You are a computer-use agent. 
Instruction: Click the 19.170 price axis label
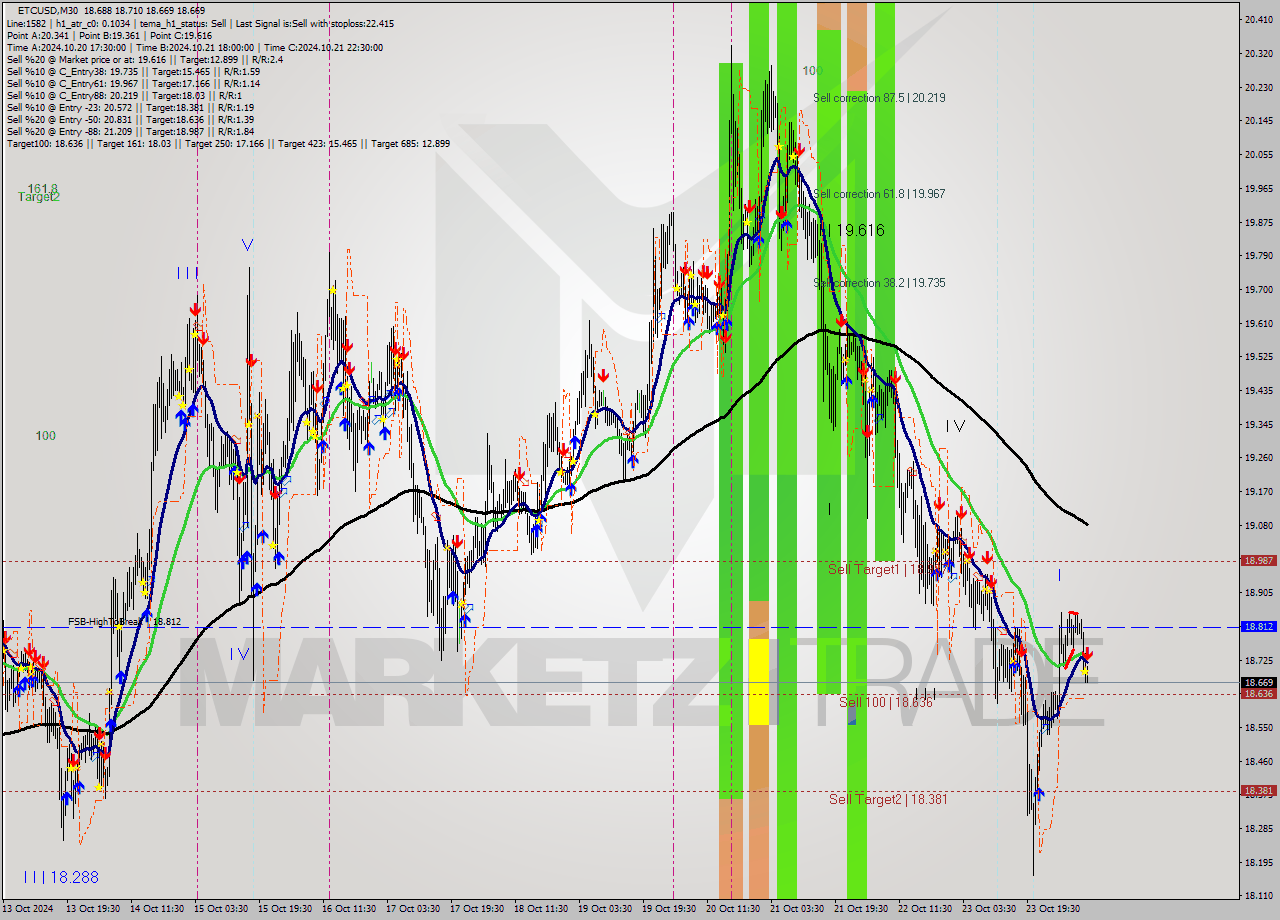(x=1257, y=492)
